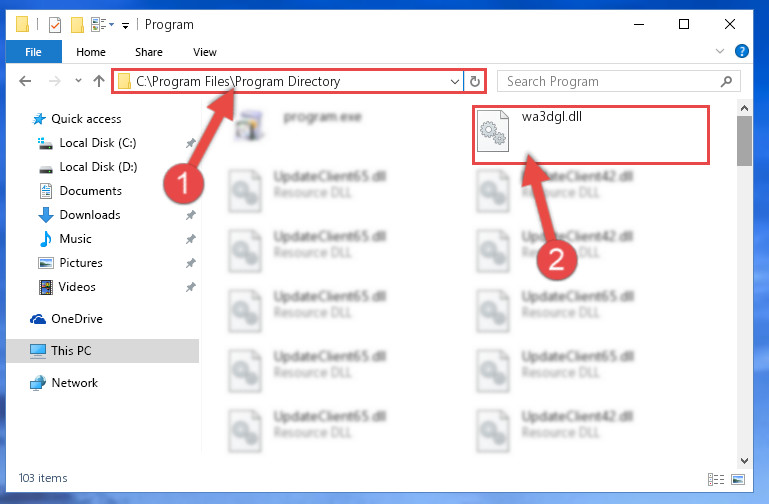
Task: Open Local Disk (C:) in Quick access
Action: [x=98, y=143]
